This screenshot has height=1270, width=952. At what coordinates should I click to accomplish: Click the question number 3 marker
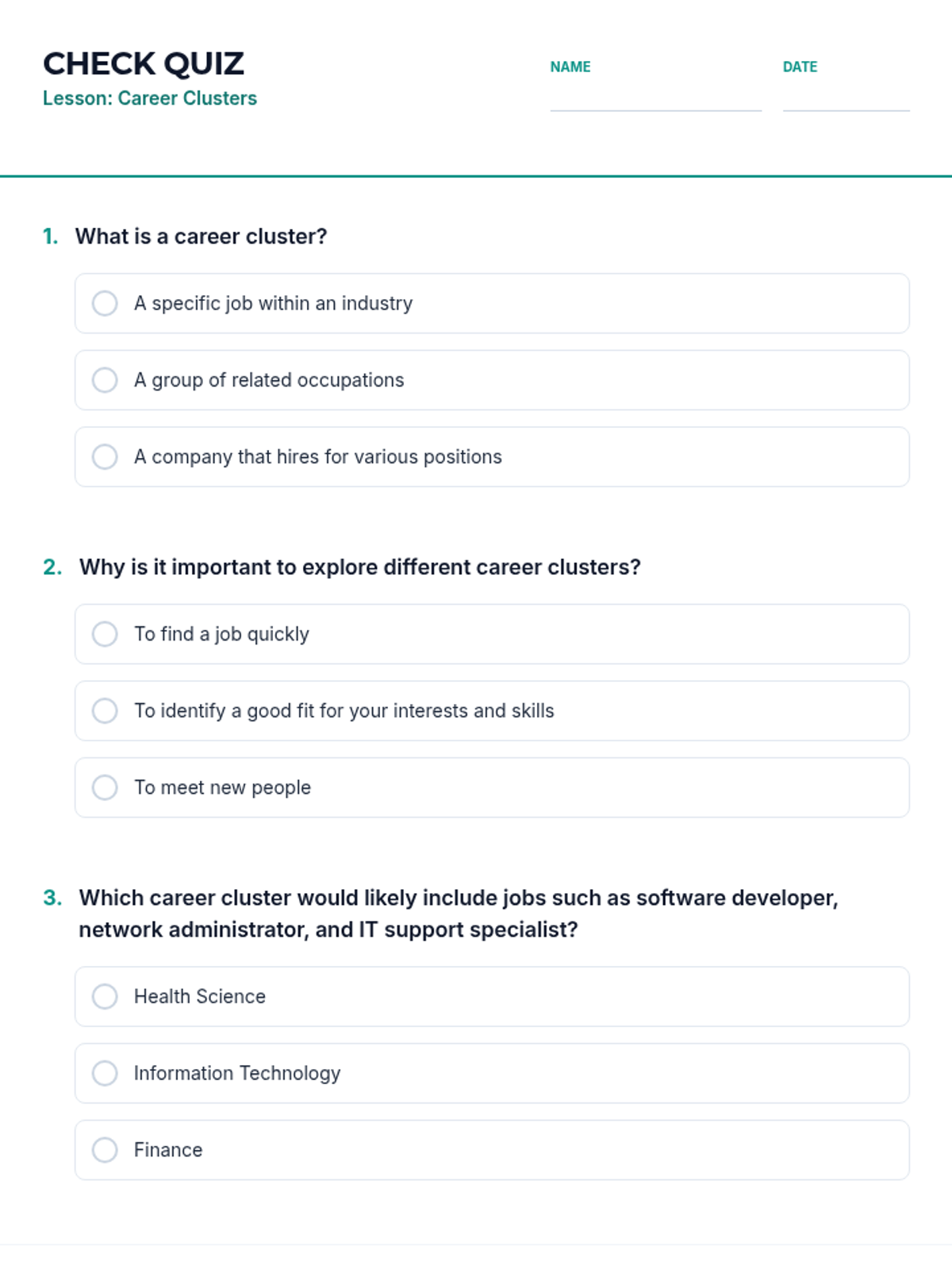click(x=52, y=898)
